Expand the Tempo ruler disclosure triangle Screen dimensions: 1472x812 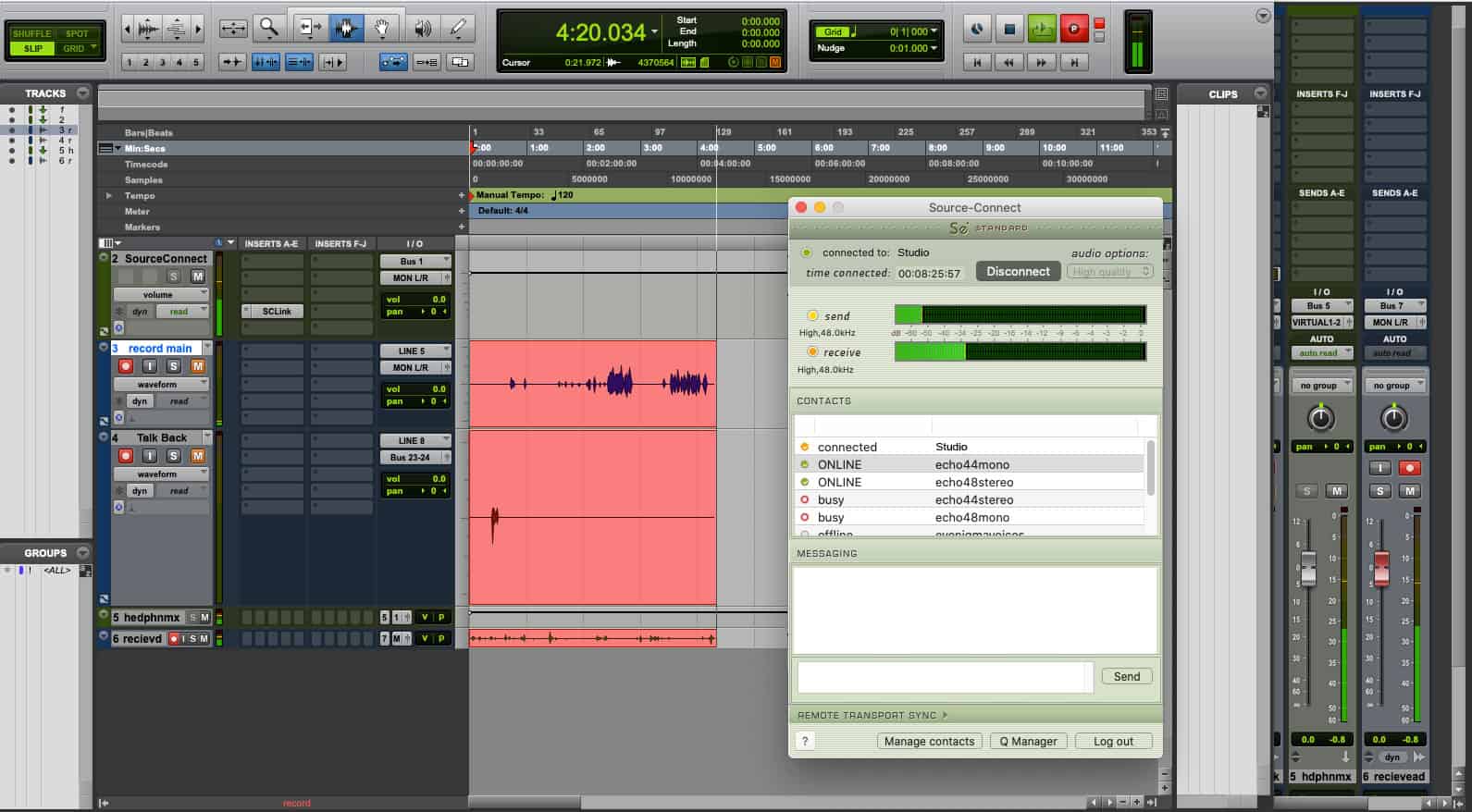pyautogui.click(x=109, y=196)
